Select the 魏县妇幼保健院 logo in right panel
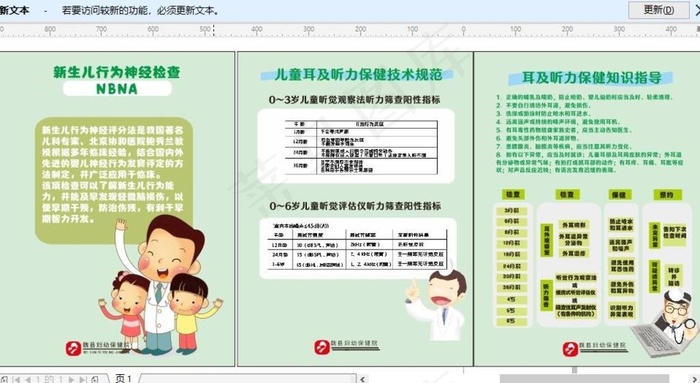This screenshot has height=383, width=700. (x=595, y=348)
